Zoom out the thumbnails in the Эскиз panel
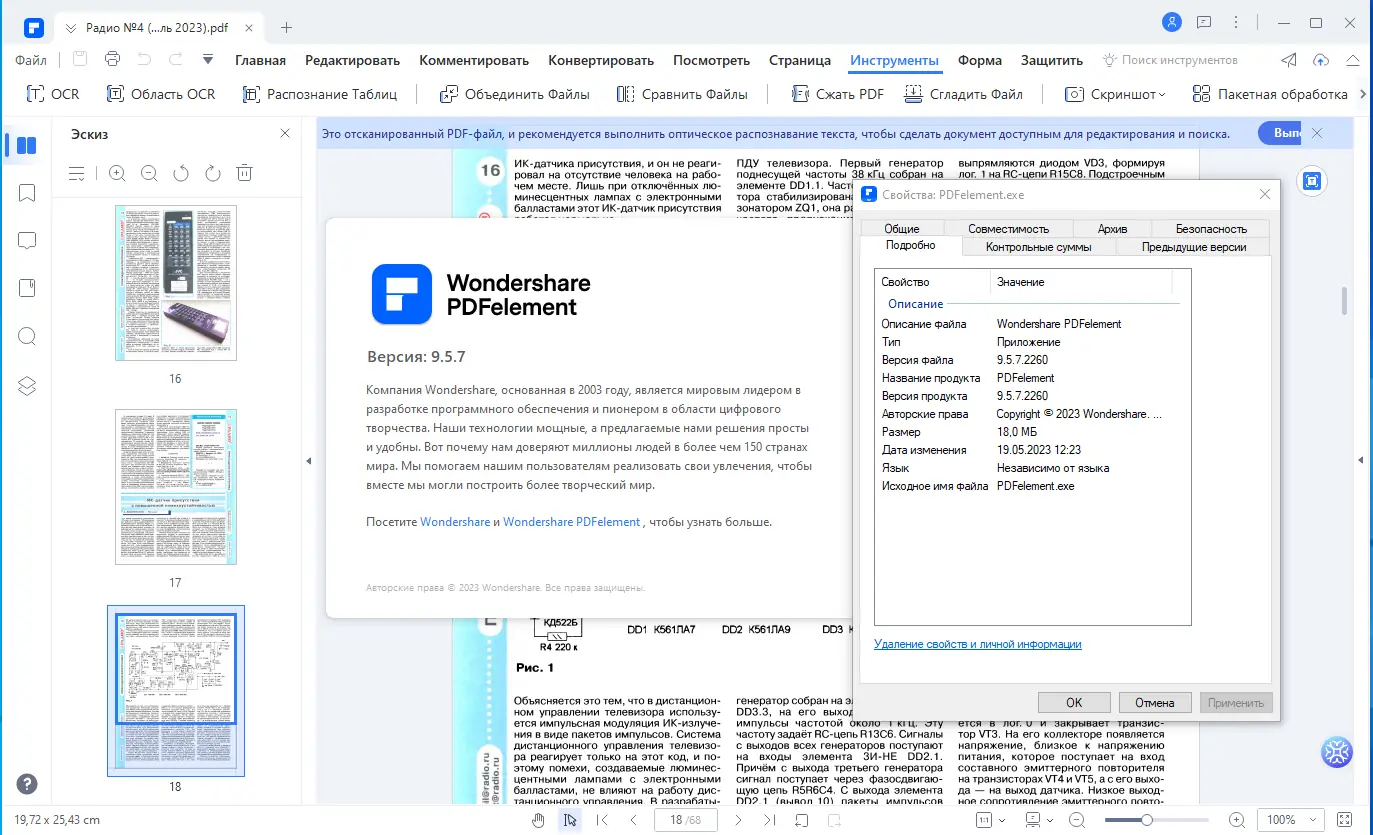Screen dimensions: 1373x835 tap(149, 173)
